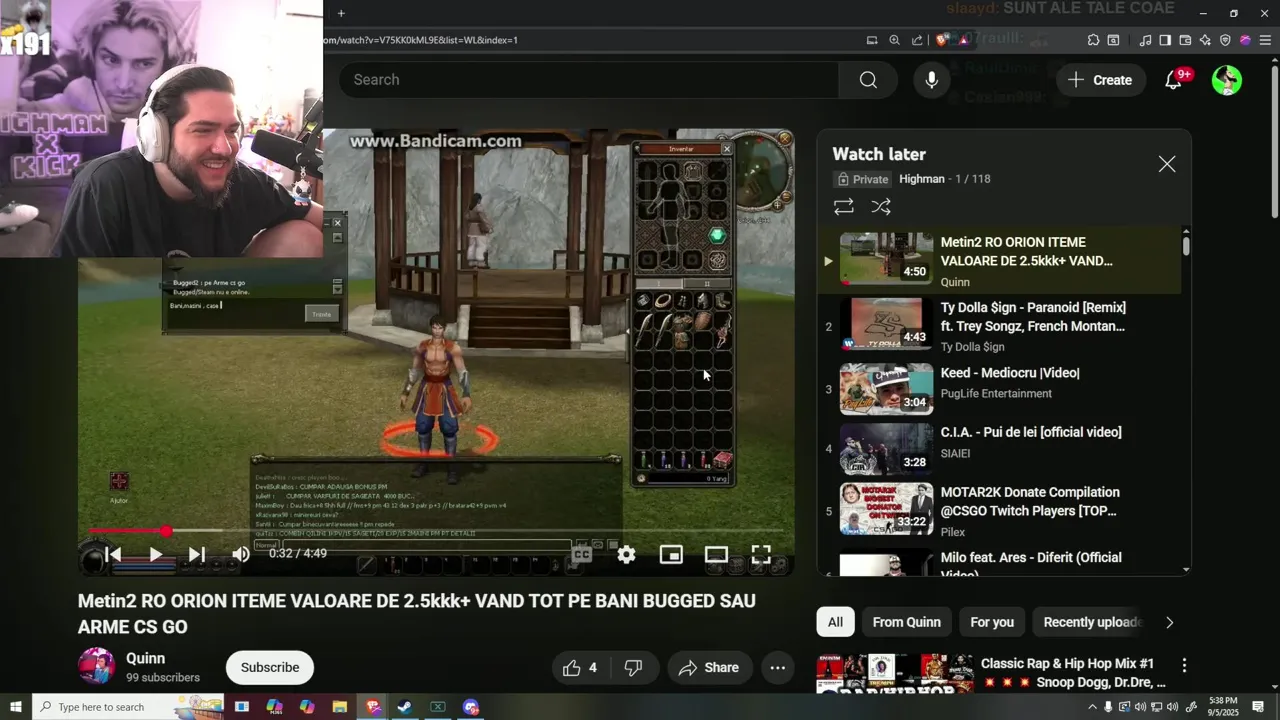Image resolution: width=1280 pixels, height=720 pixels.
Task: Open Windows notification center
Action: click(1259, 707)
